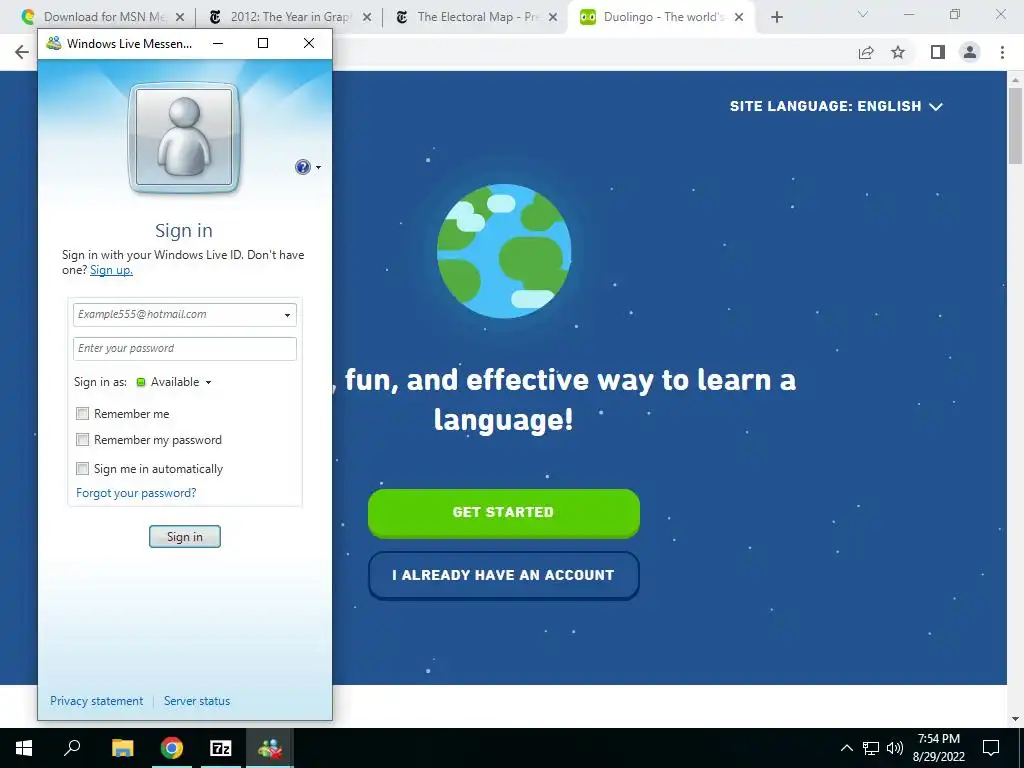This screenshot has height=768, width=1024.
Task: Minimize the Windows Live Messenger window
Action: coord(218,43)
